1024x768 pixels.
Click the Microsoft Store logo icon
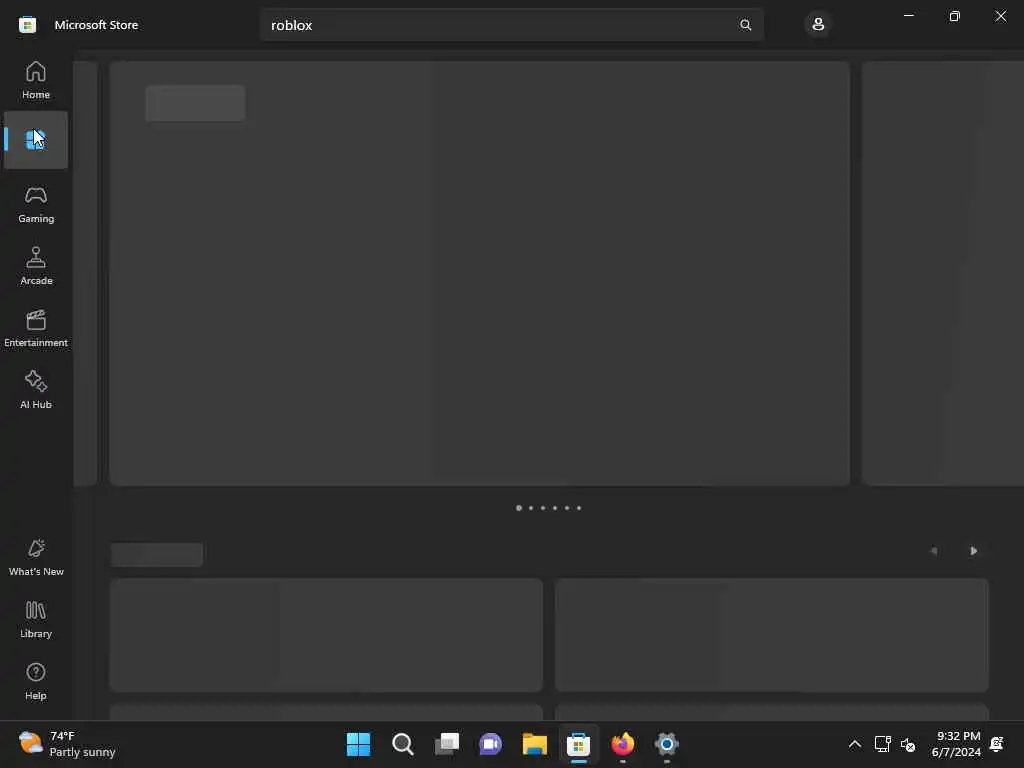click(27, 25)
